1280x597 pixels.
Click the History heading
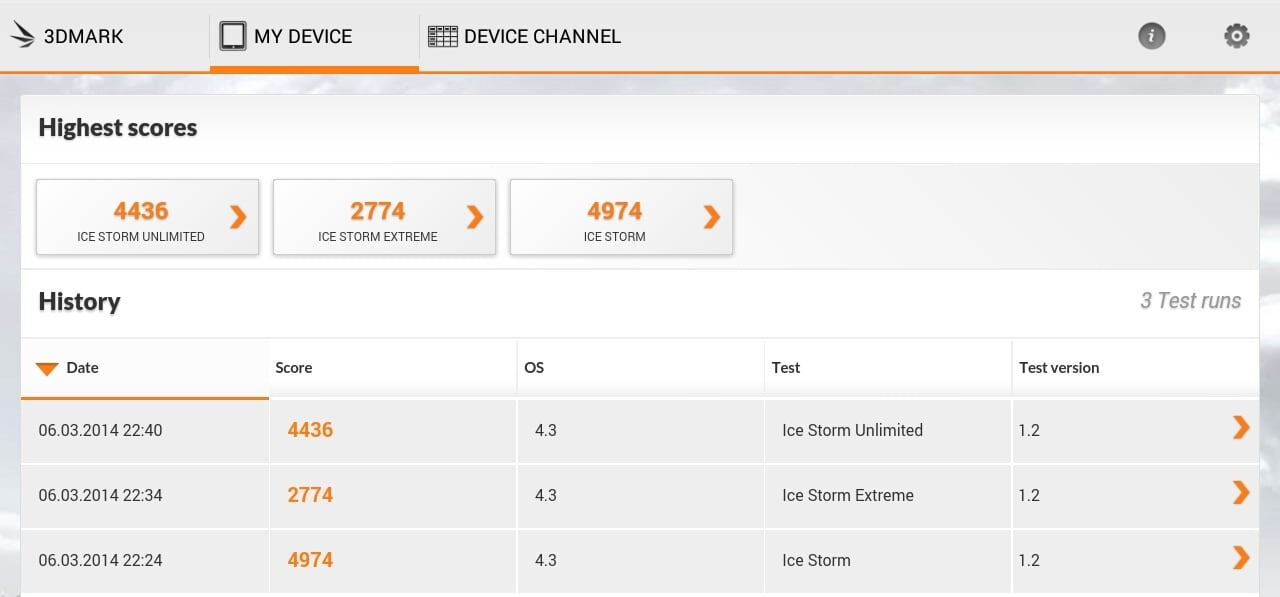tap(79, 302)
